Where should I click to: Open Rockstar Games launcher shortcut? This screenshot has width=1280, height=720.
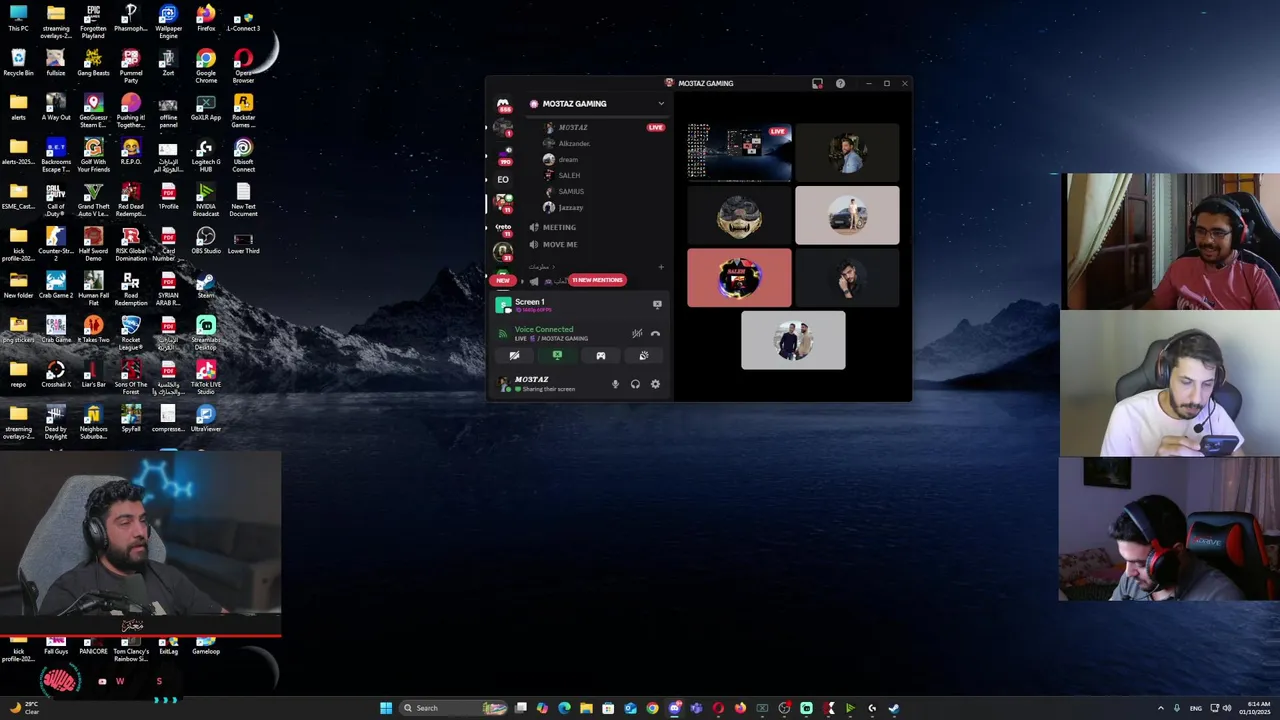(x=243, y=111)
